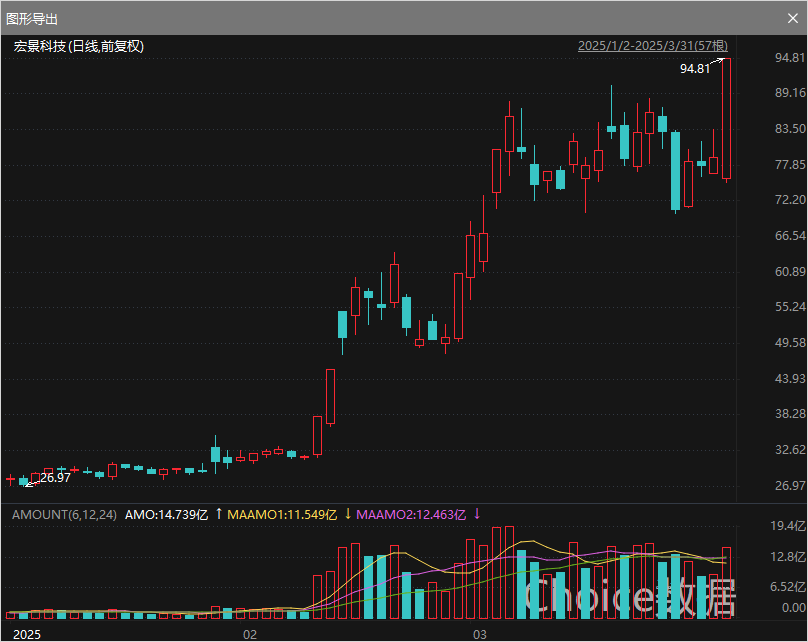Image resolution: width=808 pixels, height=642 pixels.
Task: Click the date range 2025/1/2-2025/3/31(57根) link
Action: tap(653, 46)
